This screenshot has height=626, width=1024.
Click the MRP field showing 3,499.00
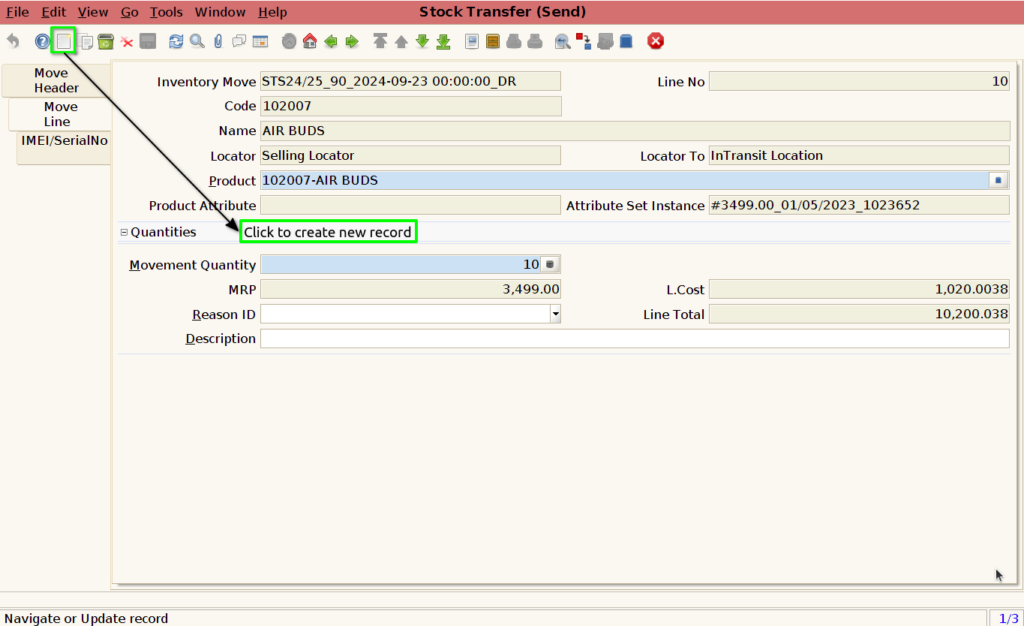pos(410,289)
